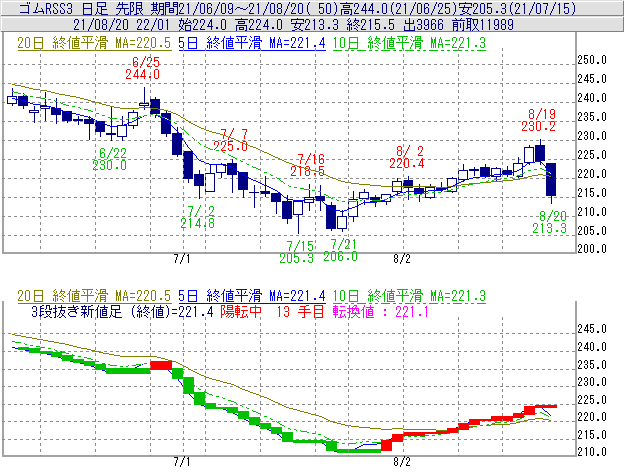Click the 5日 終値平滑 MA=221.4 label on the top chart
The height and width of the screenshot is (475, 624).
(x=252, y=43)
